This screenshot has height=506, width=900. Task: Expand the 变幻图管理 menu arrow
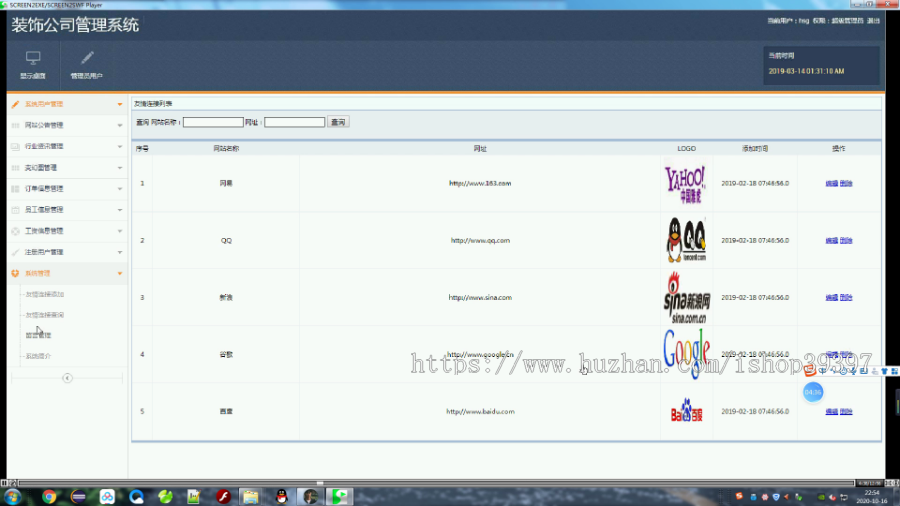pos(120,168)
